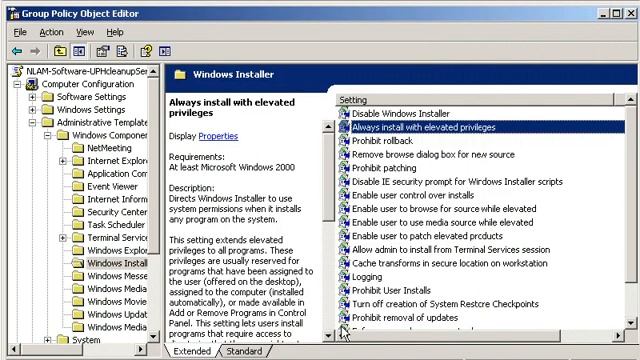Select Cache transforms in secure location on workstation
This screenshot has width=640, height=360.
(x=449, y=263)
